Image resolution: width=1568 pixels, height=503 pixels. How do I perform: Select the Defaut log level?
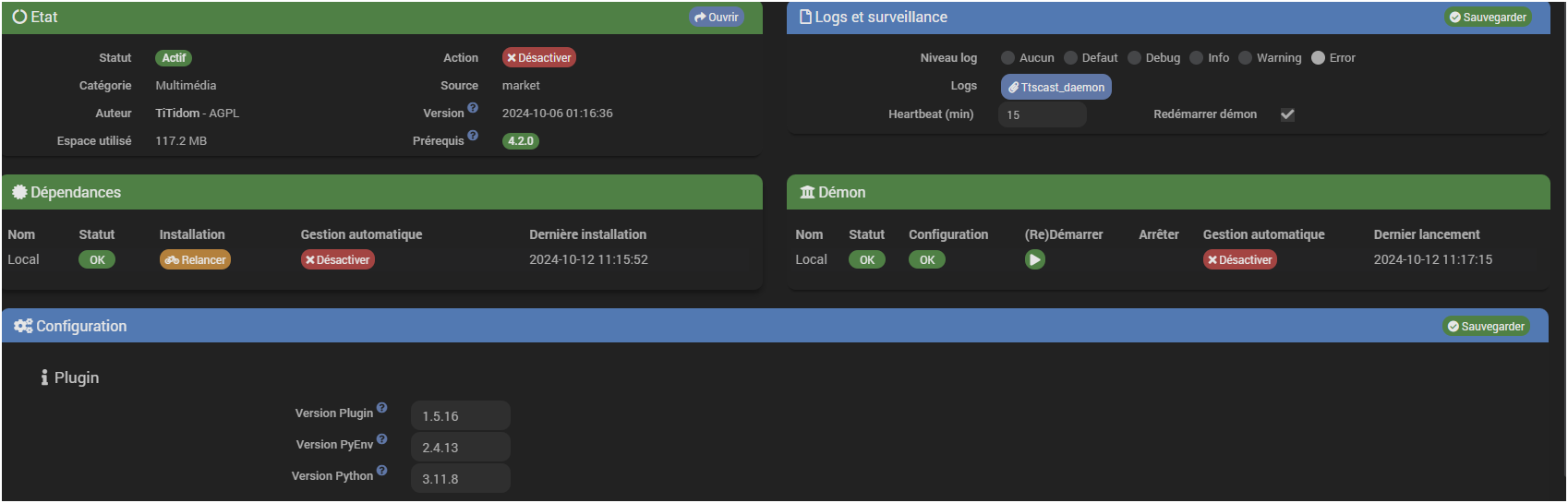coord(1071,58)
